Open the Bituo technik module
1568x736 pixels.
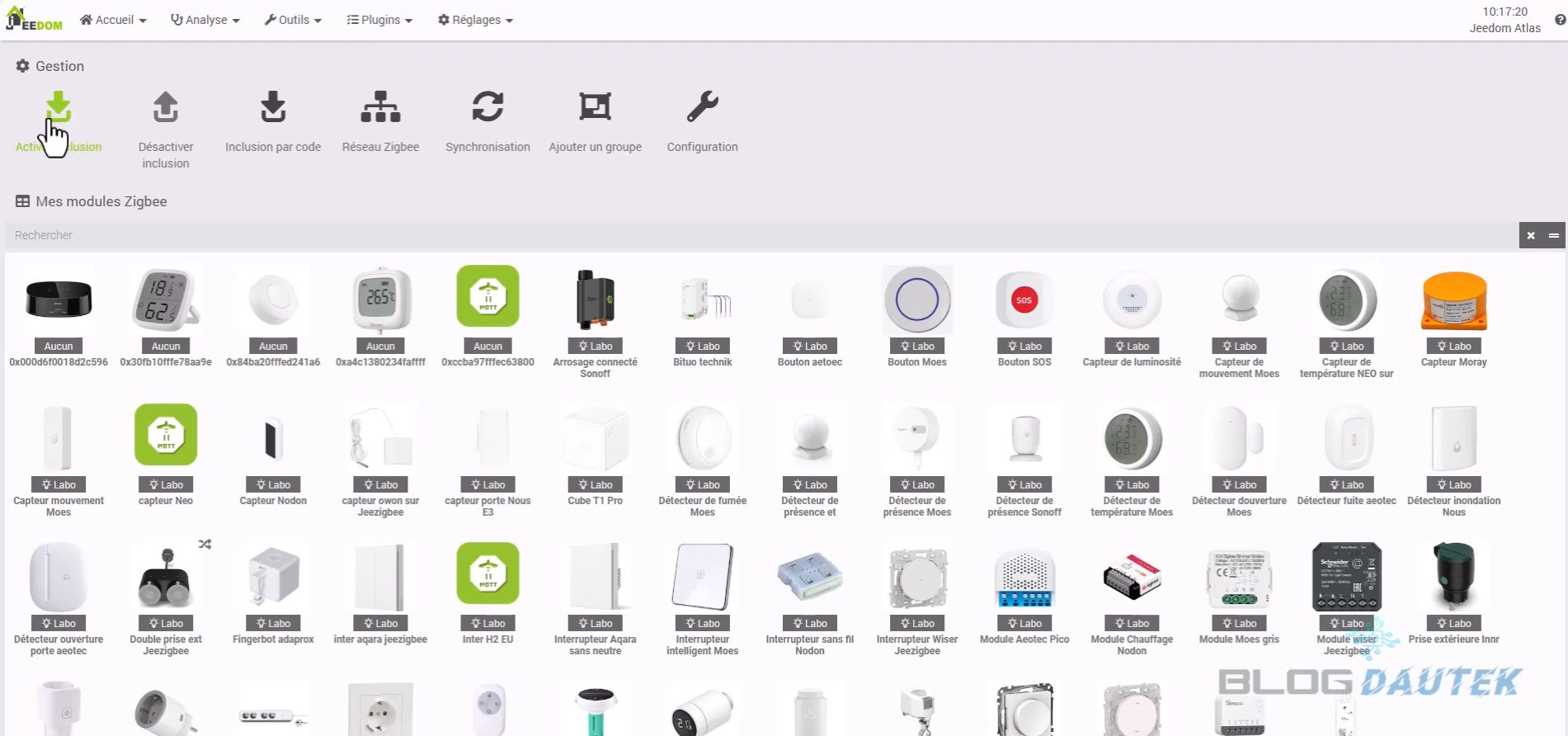[x=703, y=317]
